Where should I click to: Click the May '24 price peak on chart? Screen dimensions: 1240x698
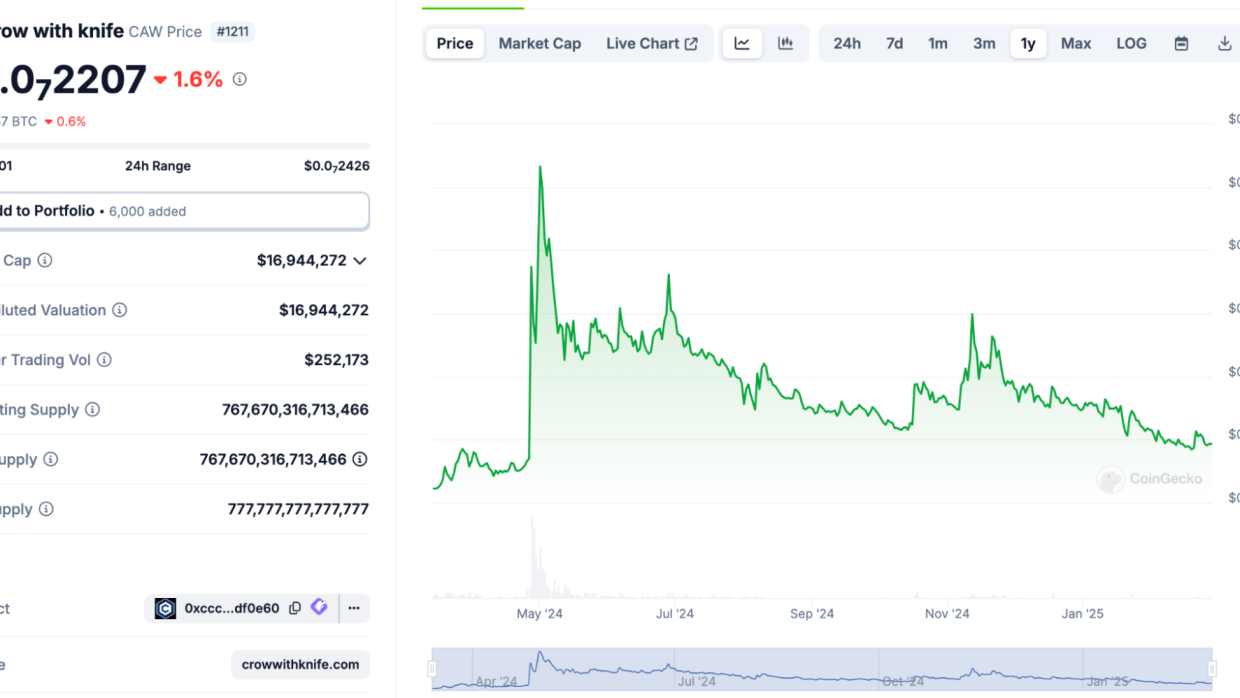[x=541, y=168]
